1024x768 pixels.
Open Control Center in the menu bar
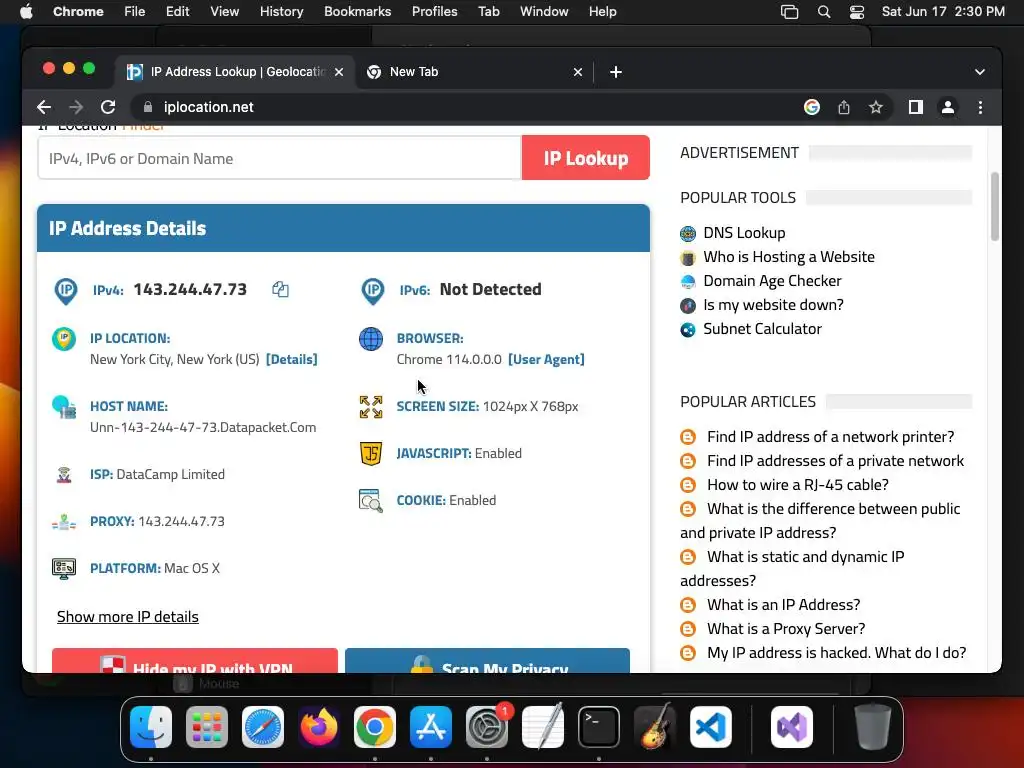click(857, 12)
